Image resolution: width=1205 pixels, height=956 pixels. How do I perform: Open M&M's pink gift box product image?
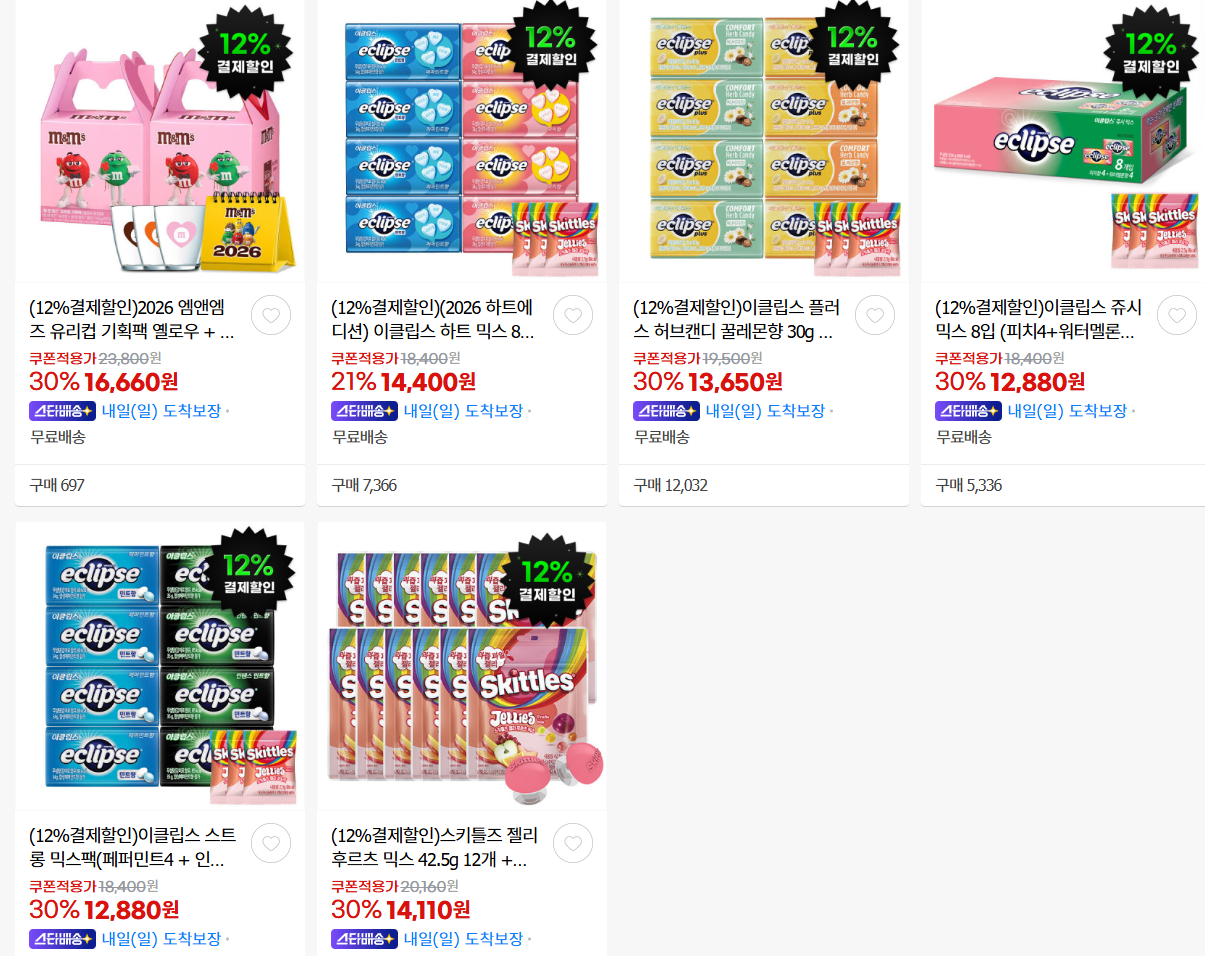point(160,140)
